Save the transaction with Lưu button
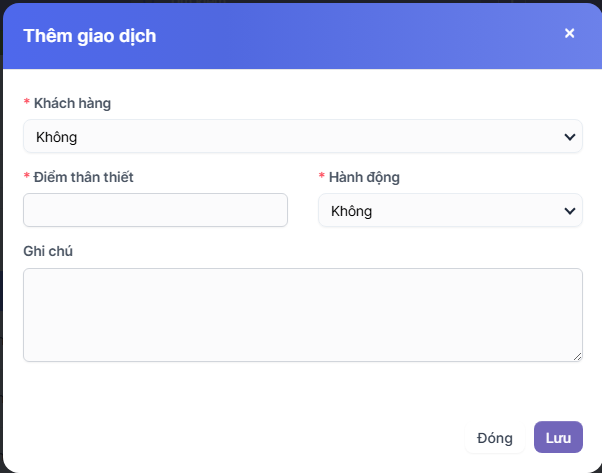602x473 pixels. coord(558,438)
